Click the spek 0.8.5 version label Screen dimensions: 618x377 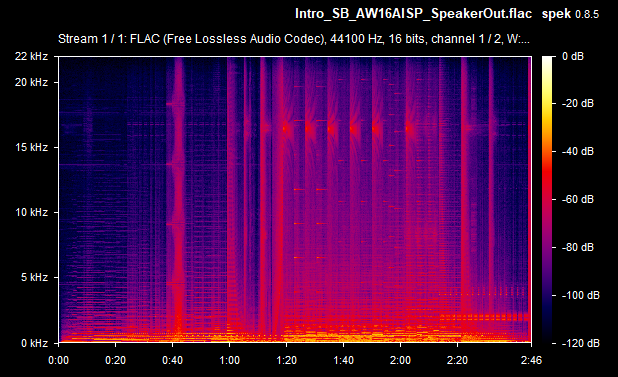coord(570,14)
